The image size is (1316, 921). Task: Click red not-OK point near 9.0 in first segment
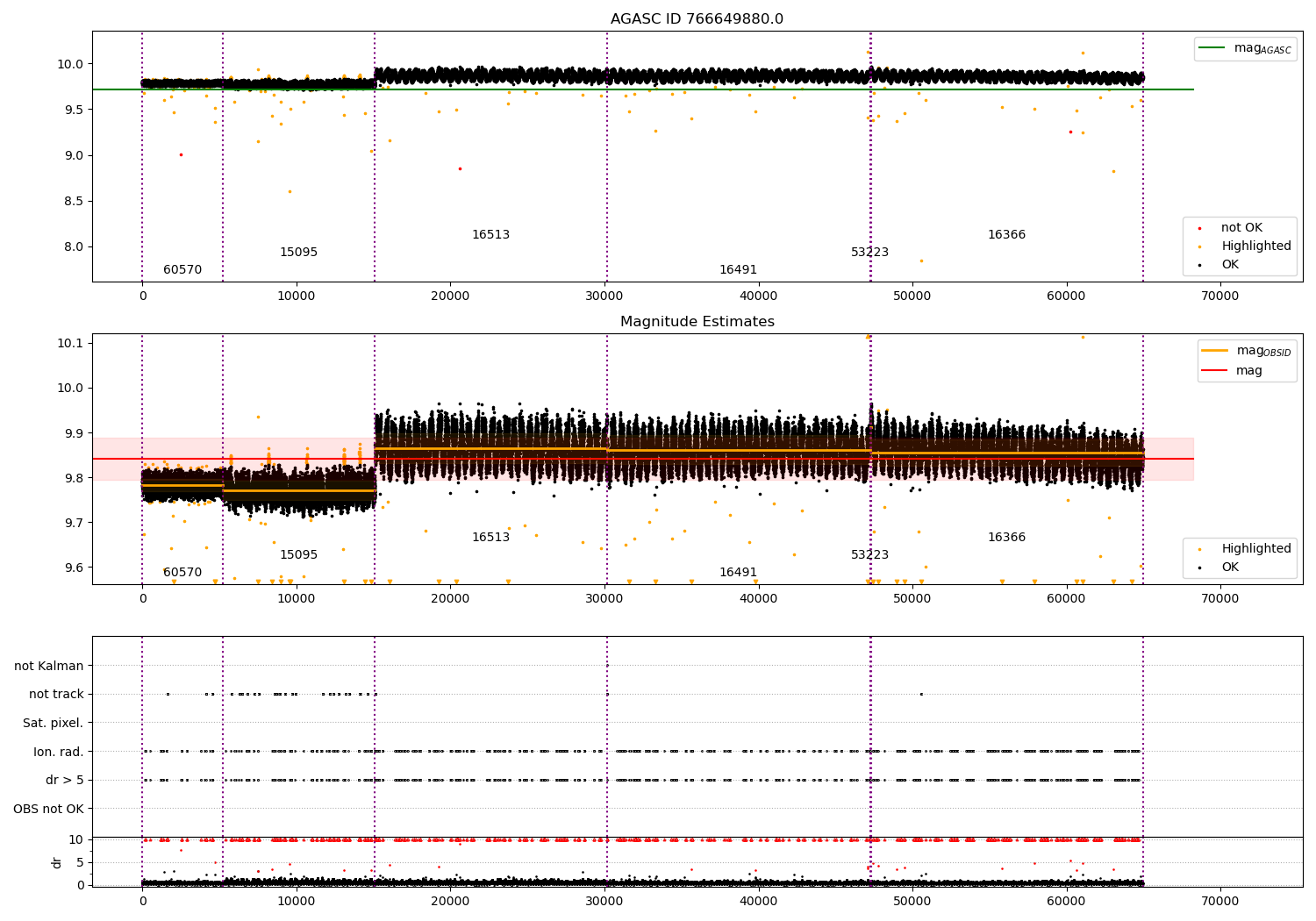coord(181,154)
